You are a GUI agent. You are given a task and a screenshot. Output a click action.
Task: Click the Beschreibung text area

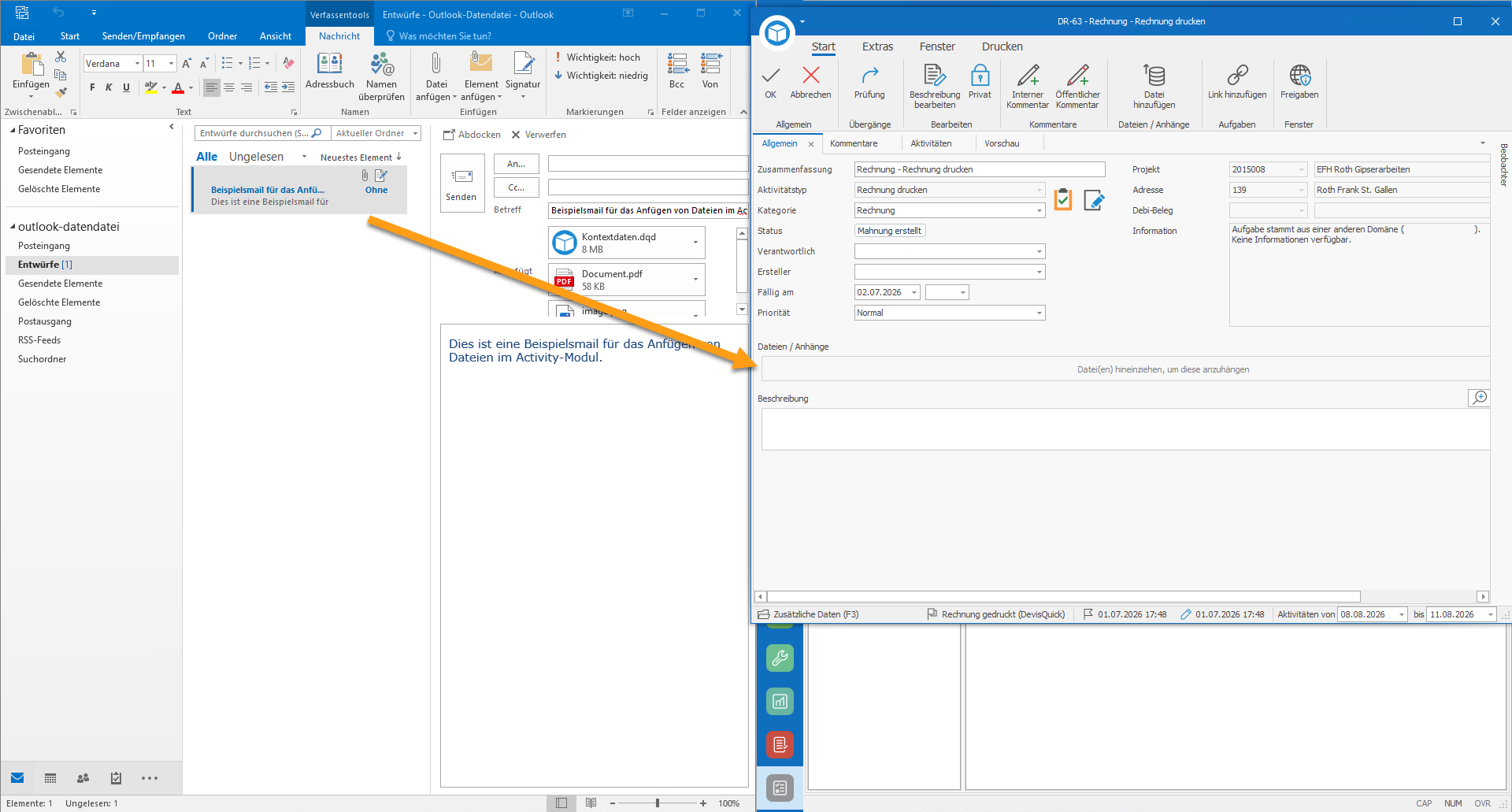(1125, 429)
